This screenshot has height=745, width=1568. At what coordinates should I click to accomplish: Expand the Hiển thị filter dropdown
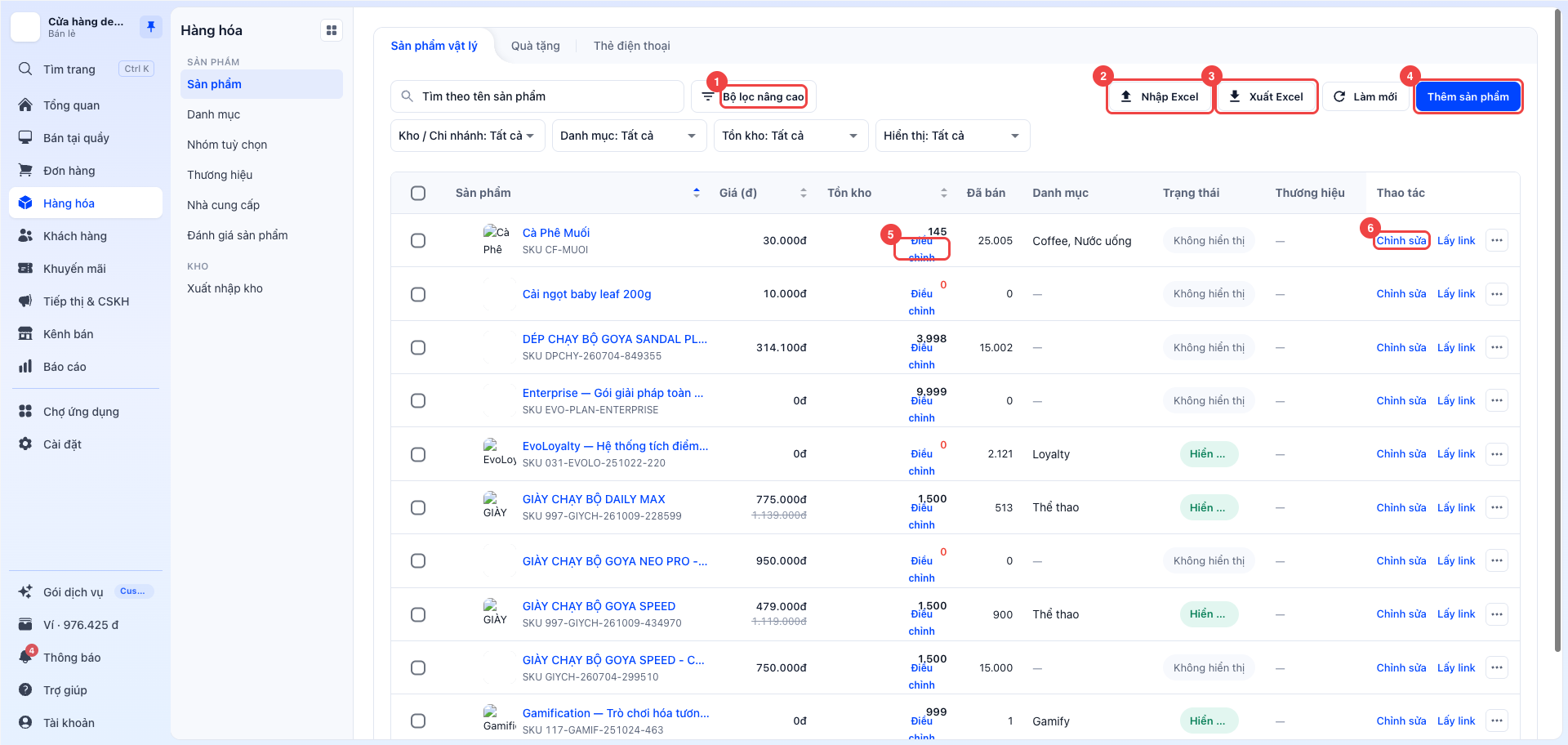952,136
